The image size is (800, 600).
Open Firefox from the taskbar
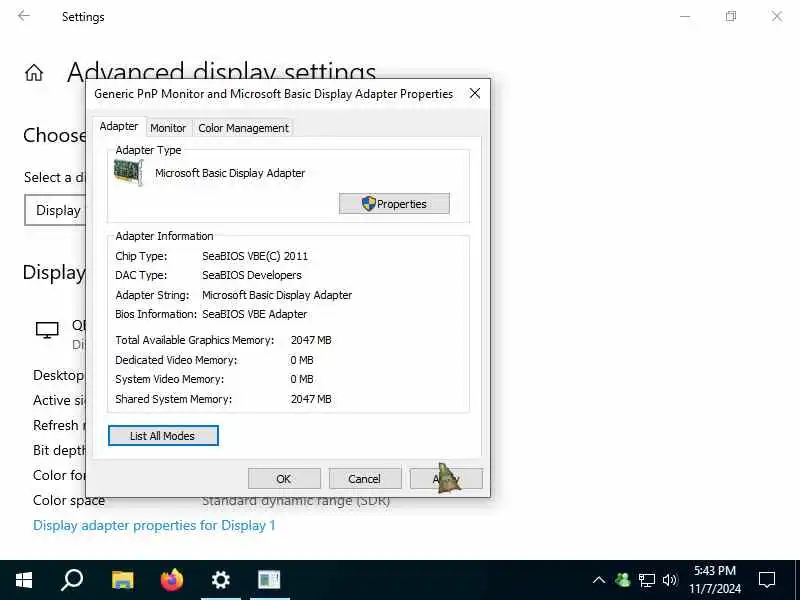click(x=172, y=580)
